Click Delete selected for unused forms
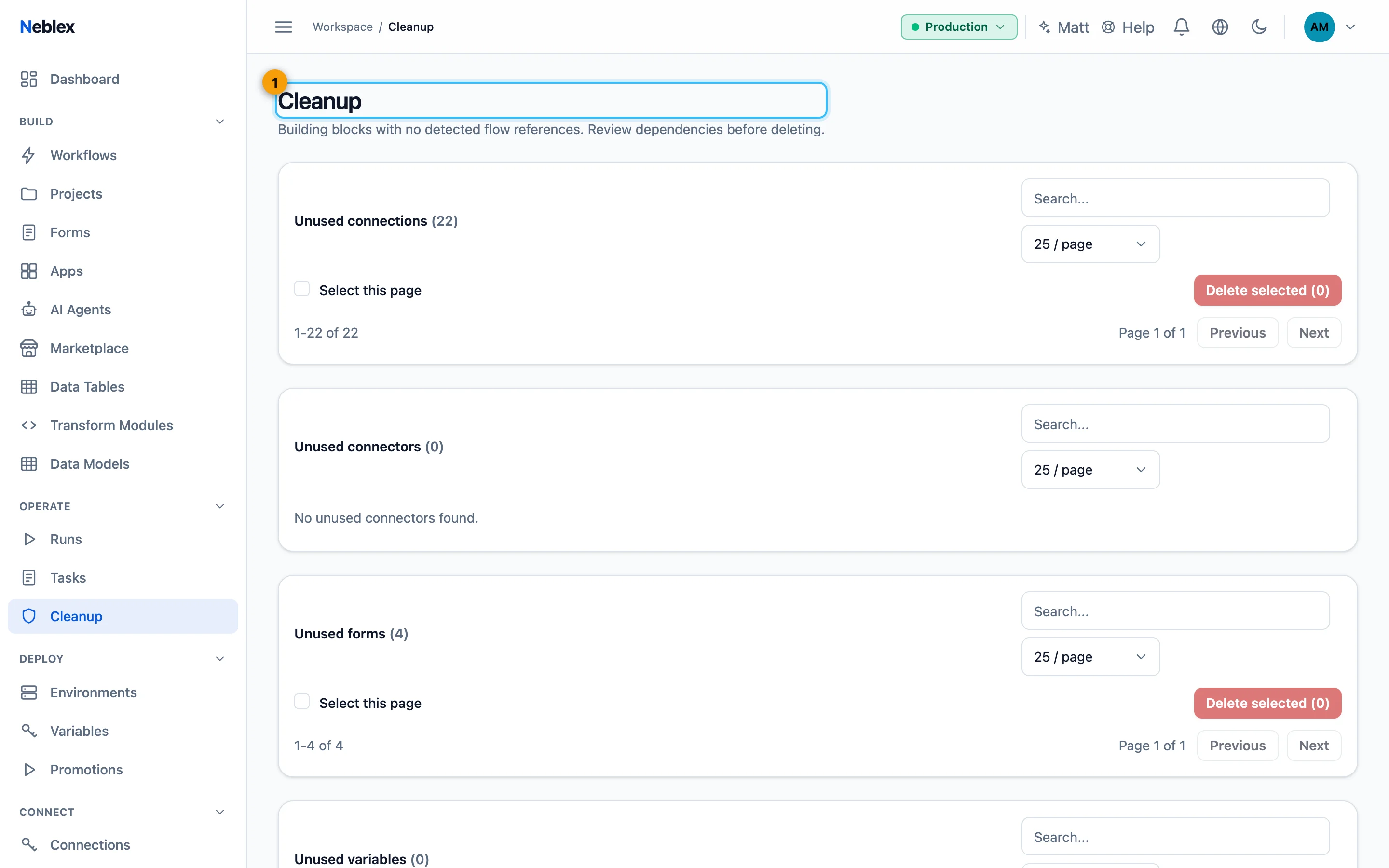 [x=1267, y=703]
